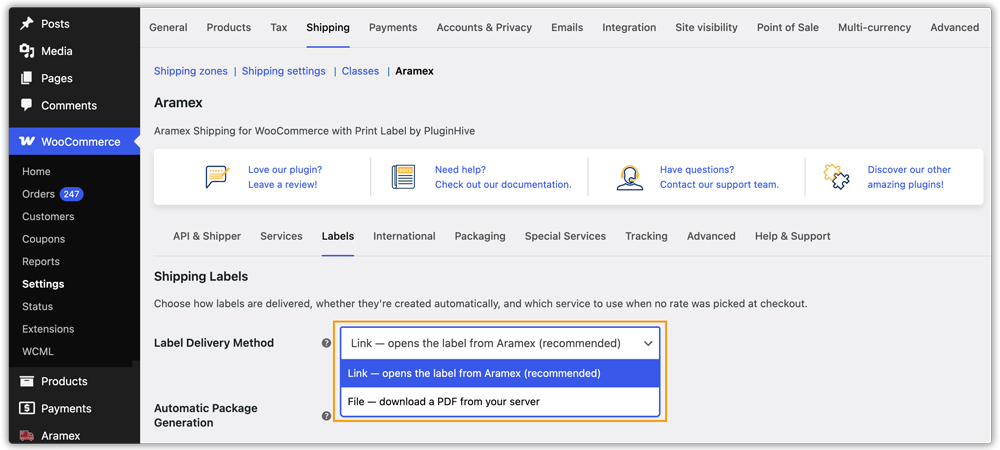Click the documentation docs icon
This screenshot has width=1000, height=450.
coord(403,177)
